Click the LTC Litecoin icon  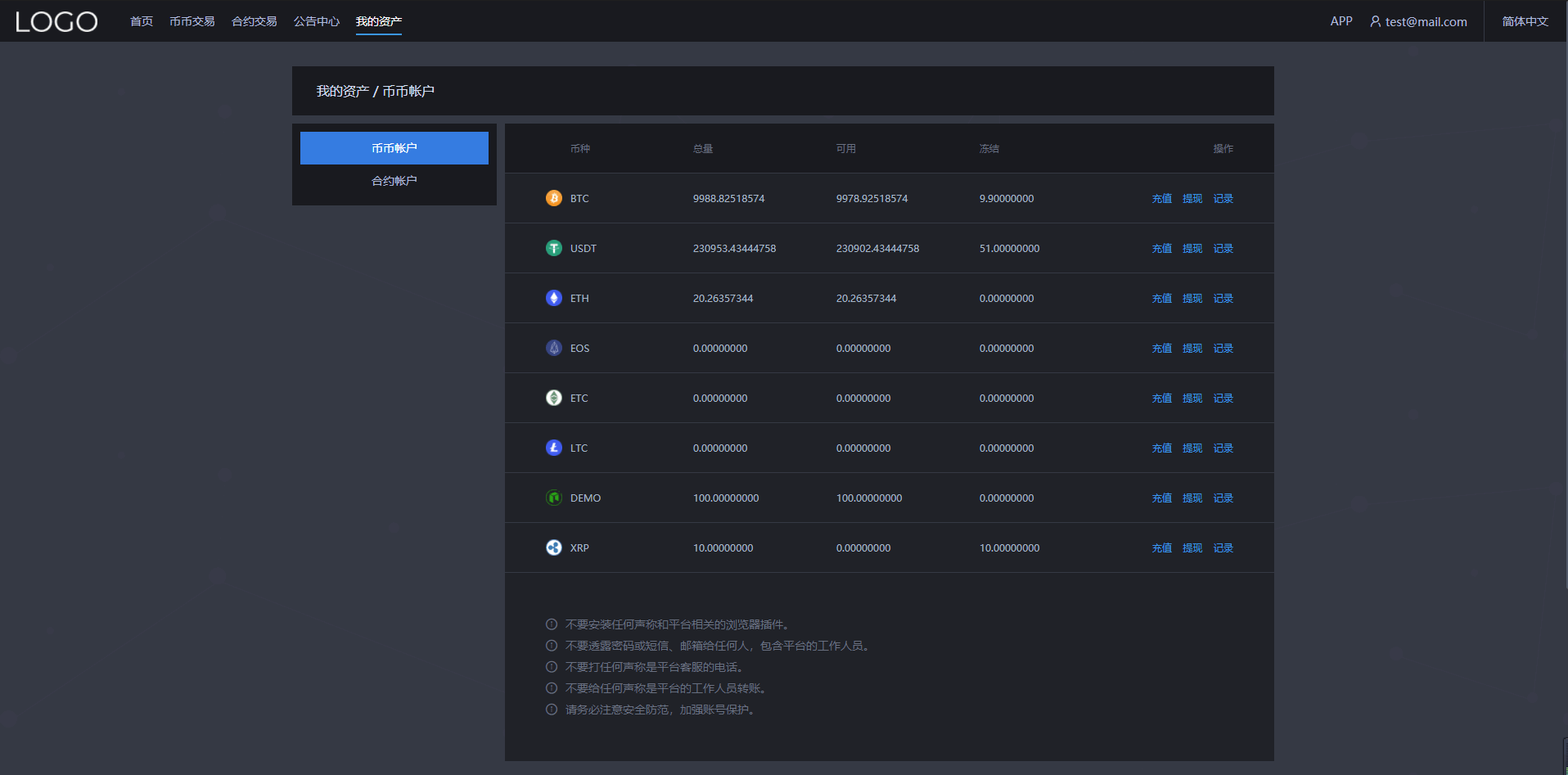tap(554, 448)
